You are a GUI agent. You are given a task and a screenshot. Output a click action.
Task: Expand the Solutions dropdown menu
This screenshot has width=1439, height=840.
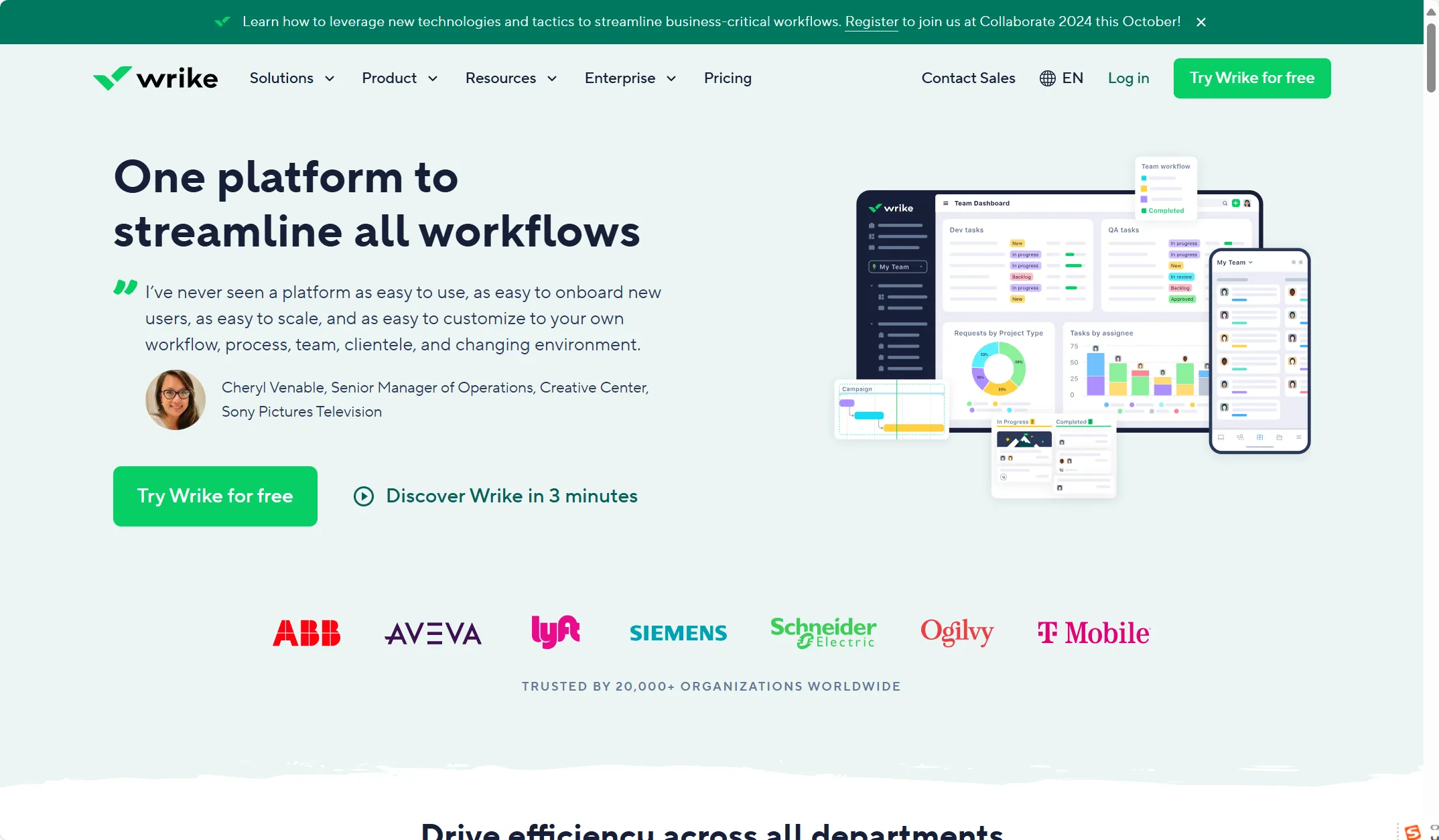(x=290, y=78)
